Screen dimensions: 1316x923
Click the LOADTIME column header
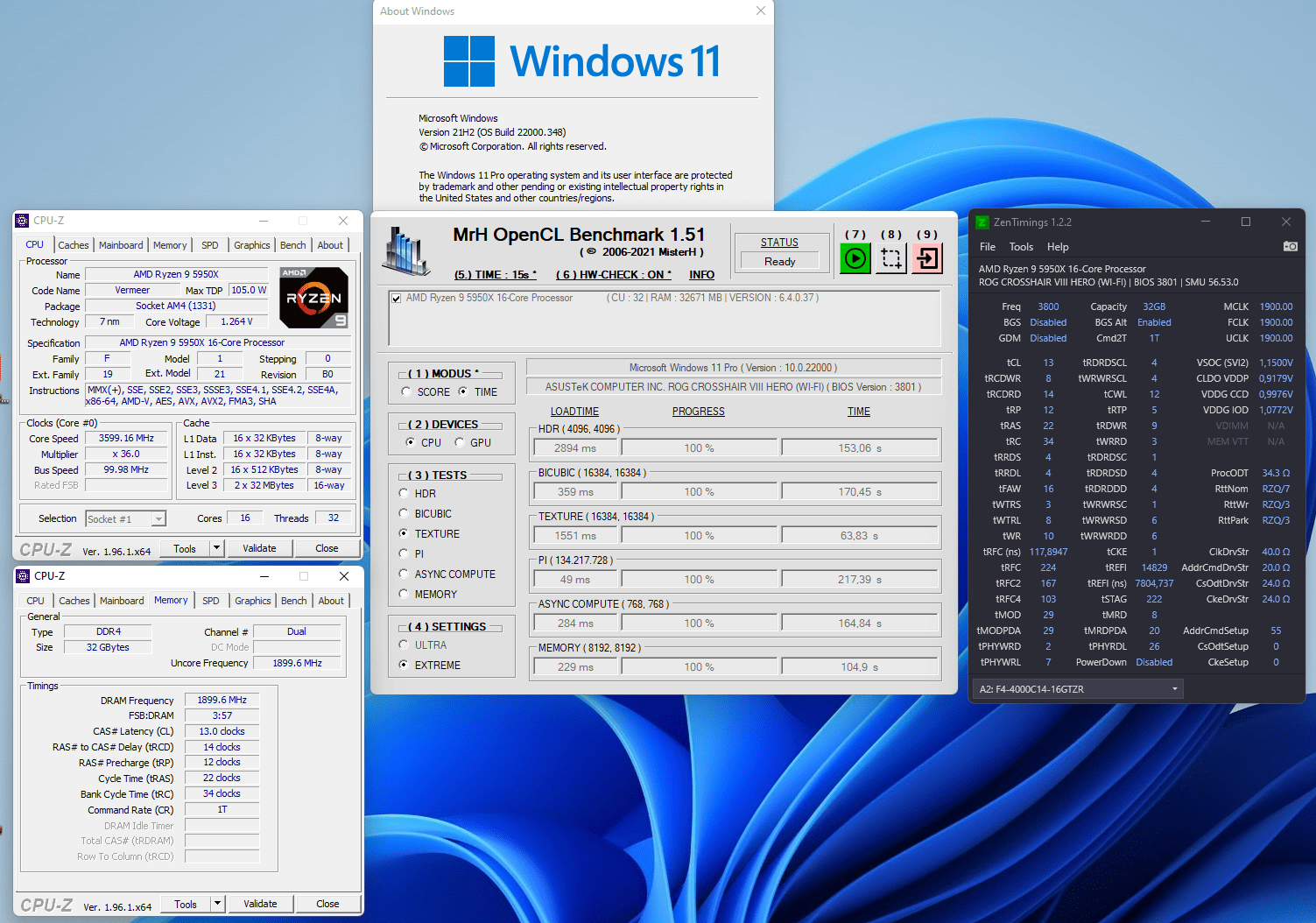(x=574, y=412)
